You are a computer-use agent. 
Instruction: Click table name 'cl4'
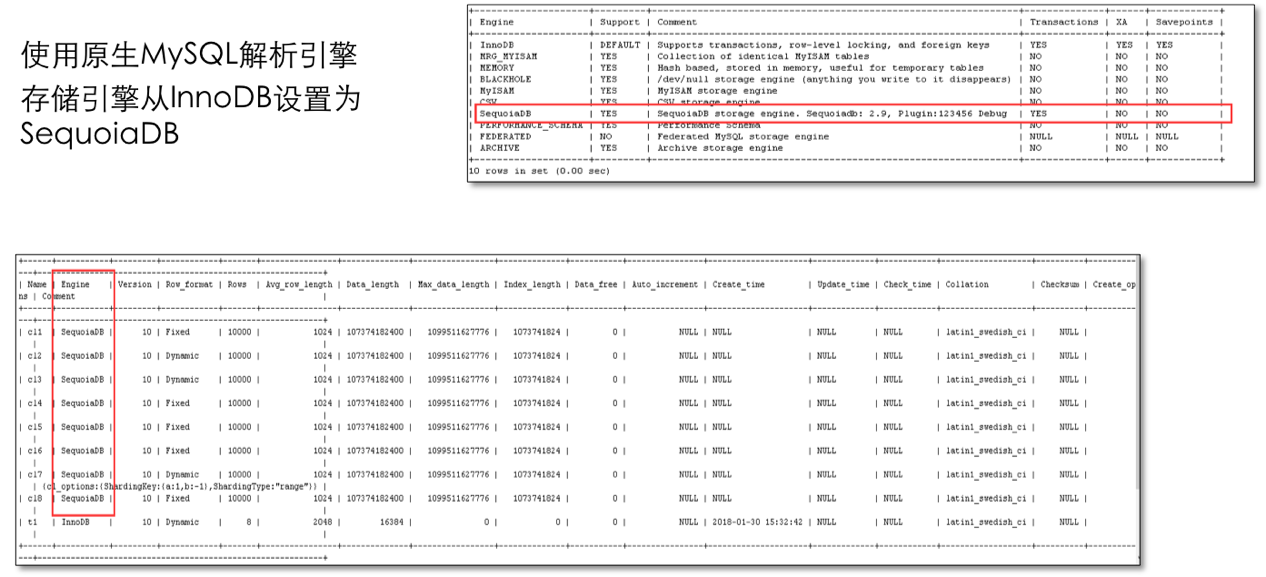pos(35,403)
